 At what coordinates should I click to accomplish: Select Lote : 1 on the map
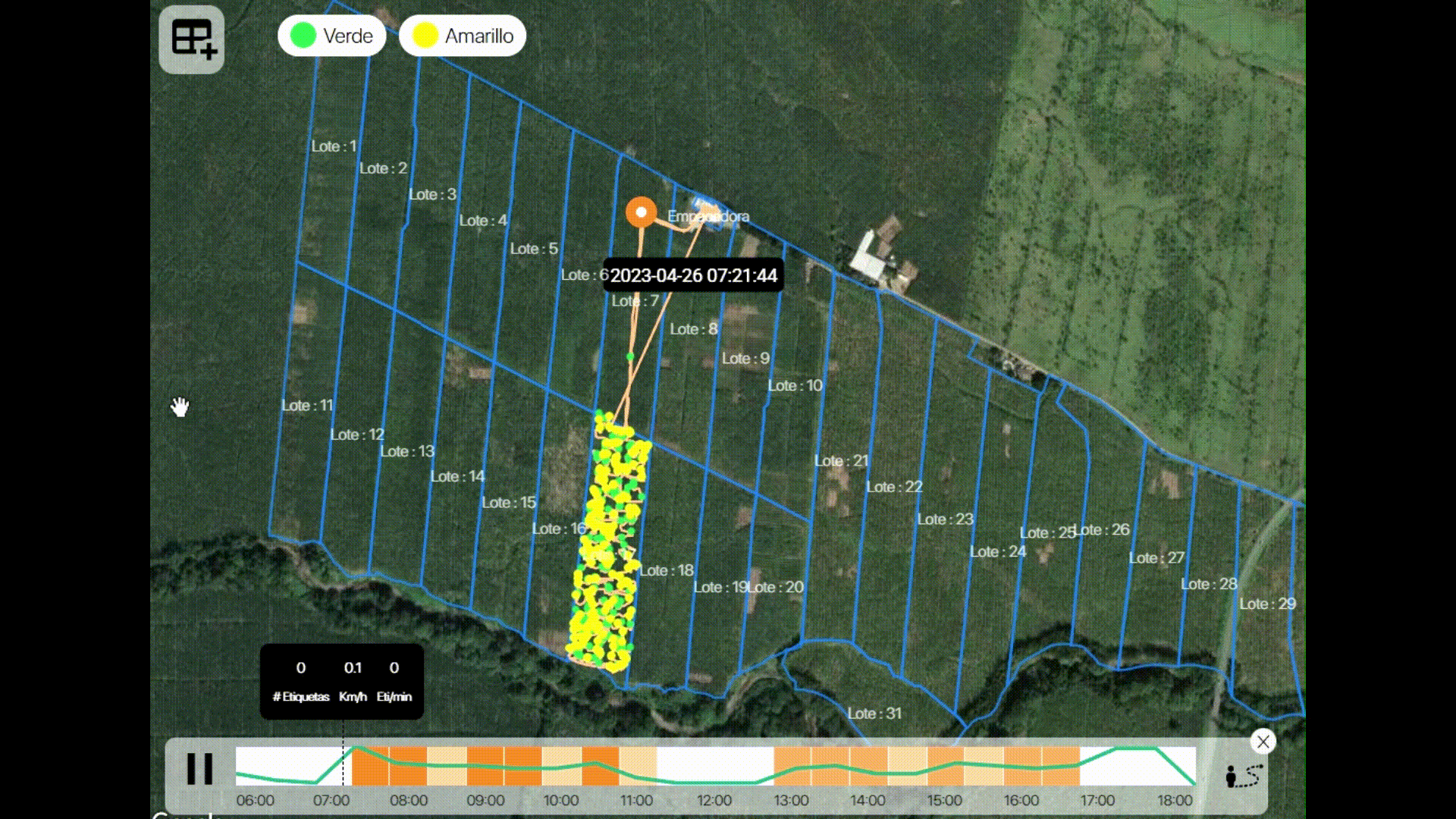[x=334, y=146]
